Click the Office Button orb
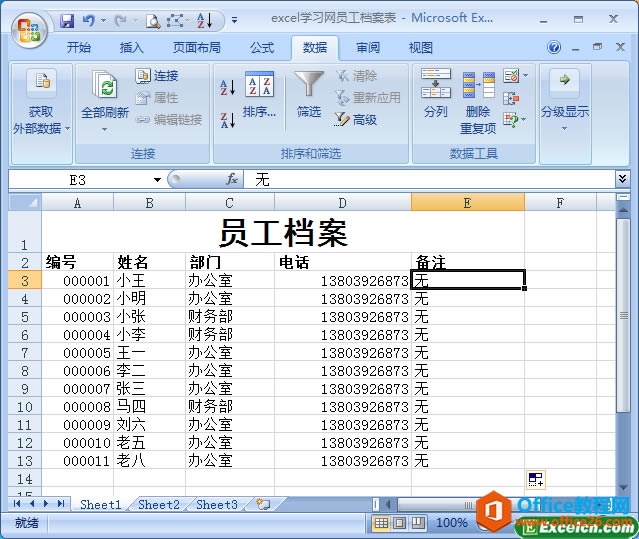 point(28,29)
